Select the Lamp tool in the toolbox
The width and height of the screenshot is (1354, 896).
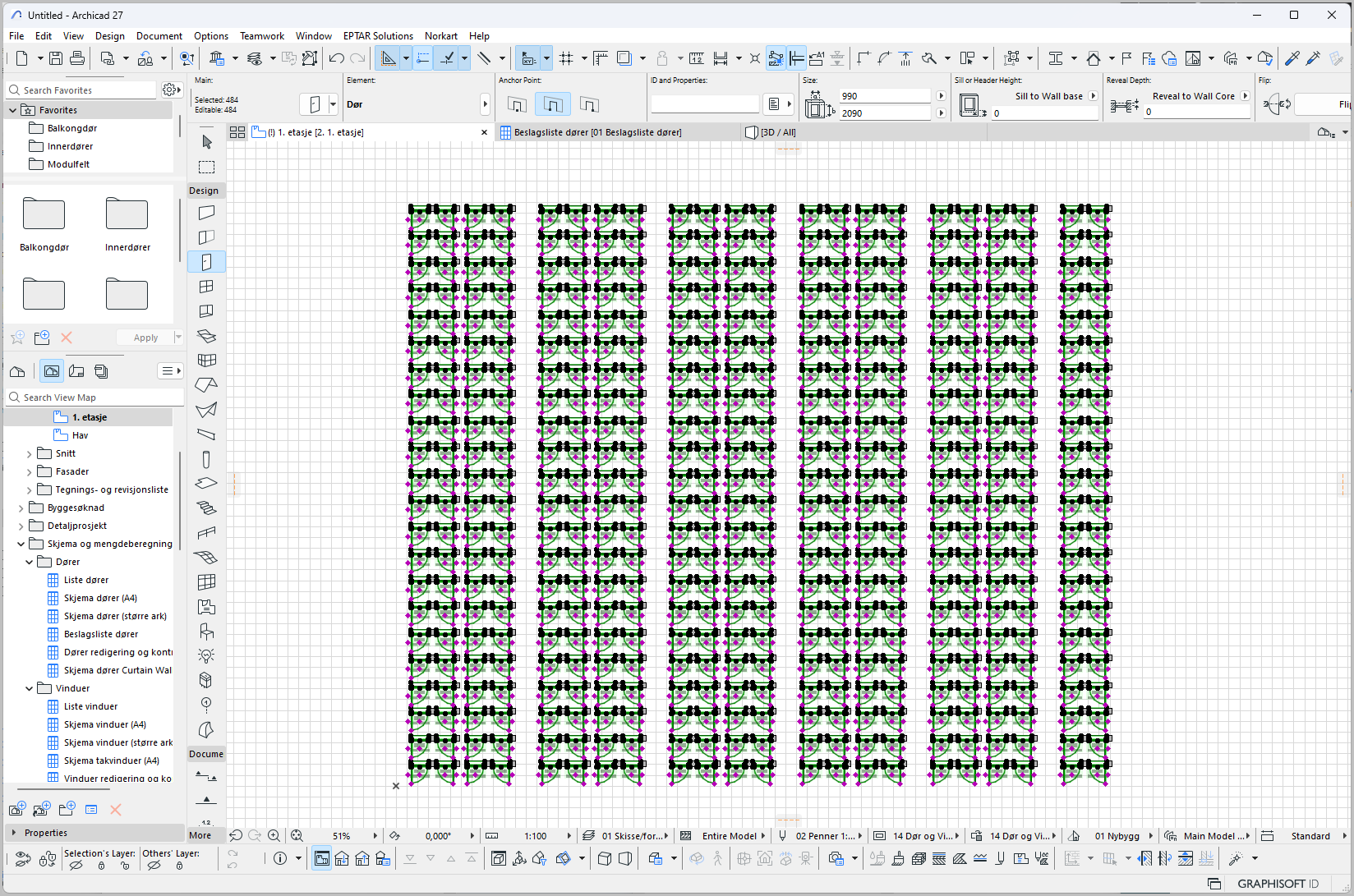206,655
